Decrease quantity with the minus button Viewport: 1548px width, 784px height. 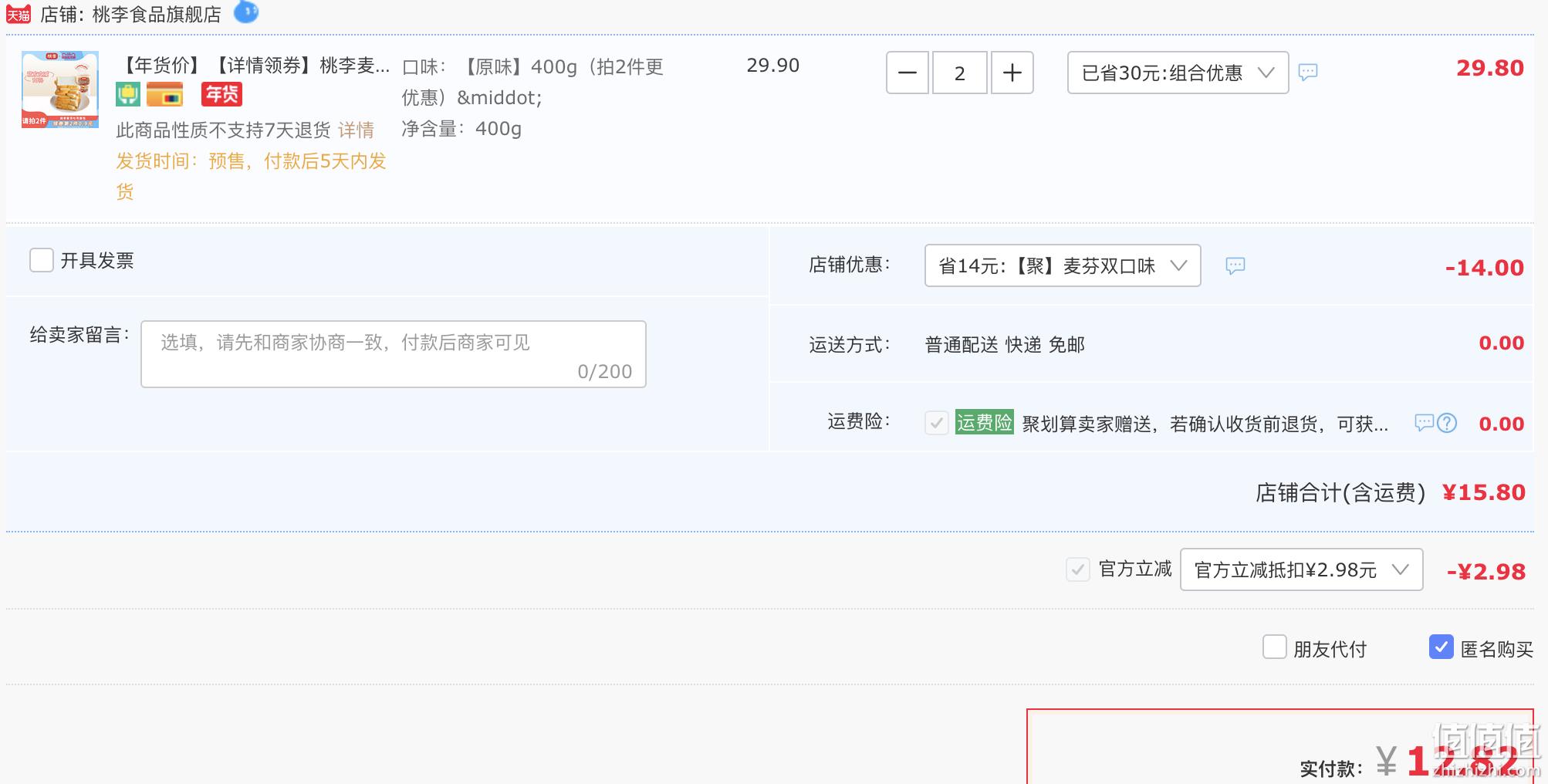[907, 73]
